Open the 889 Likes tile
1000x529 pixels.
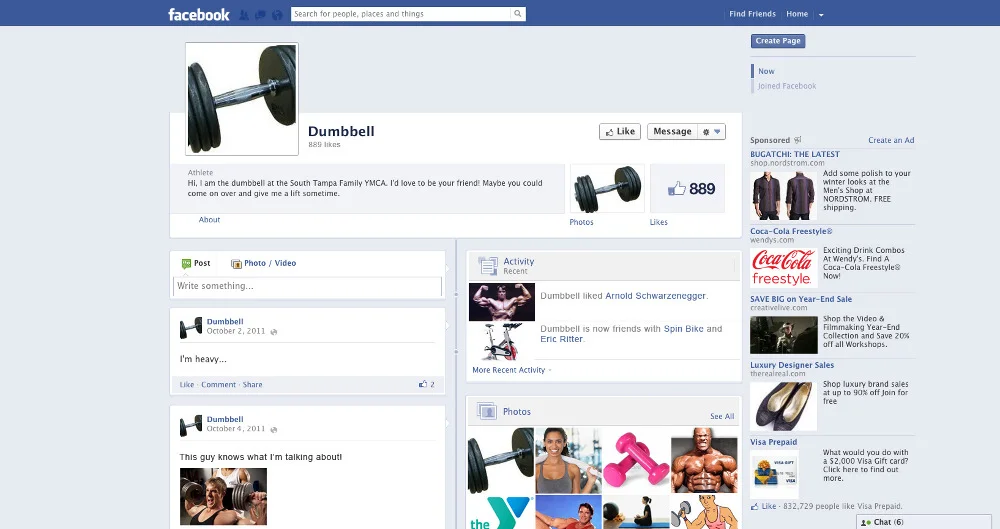[688, 188]
